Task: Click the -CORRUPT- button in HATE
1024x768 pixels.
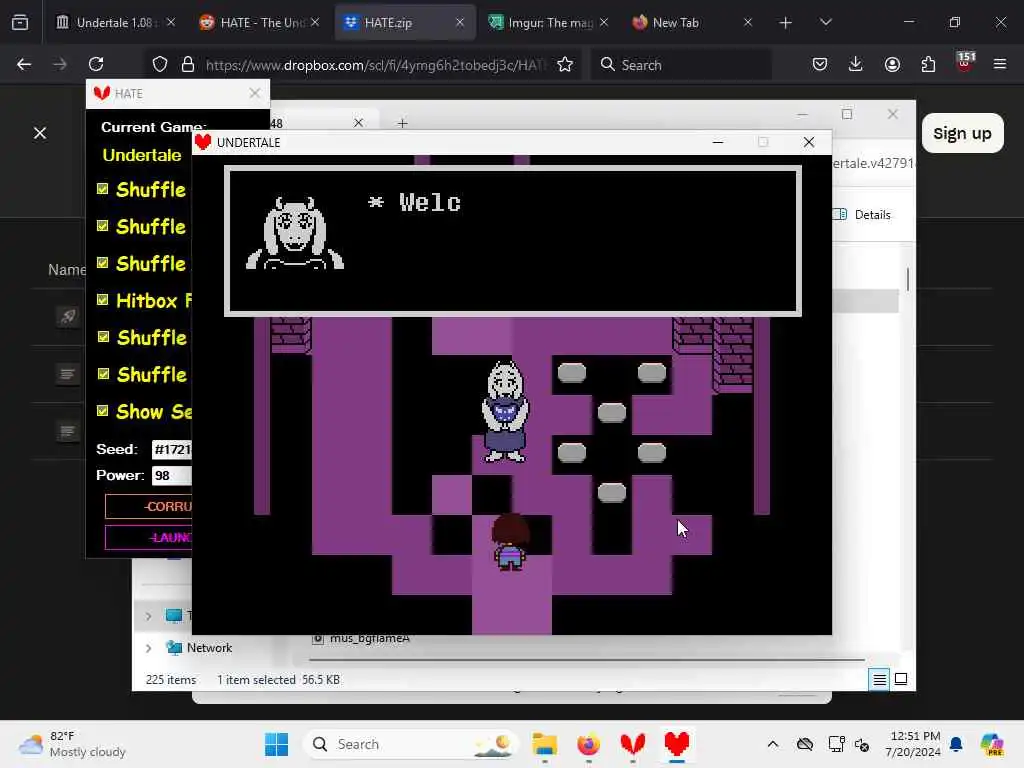Action: [149, 507]
